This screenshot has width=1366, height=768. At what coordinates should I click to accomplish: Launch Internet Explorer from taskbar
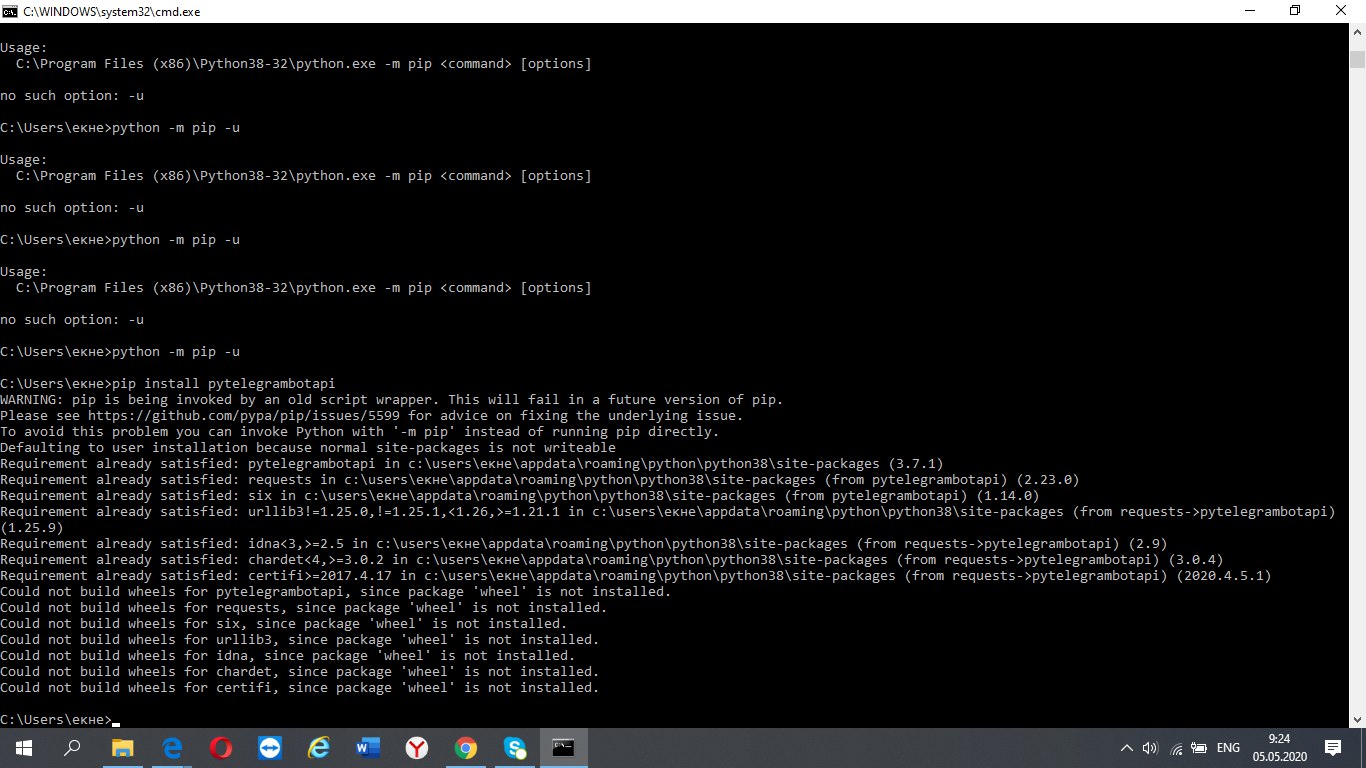[318, 747]
